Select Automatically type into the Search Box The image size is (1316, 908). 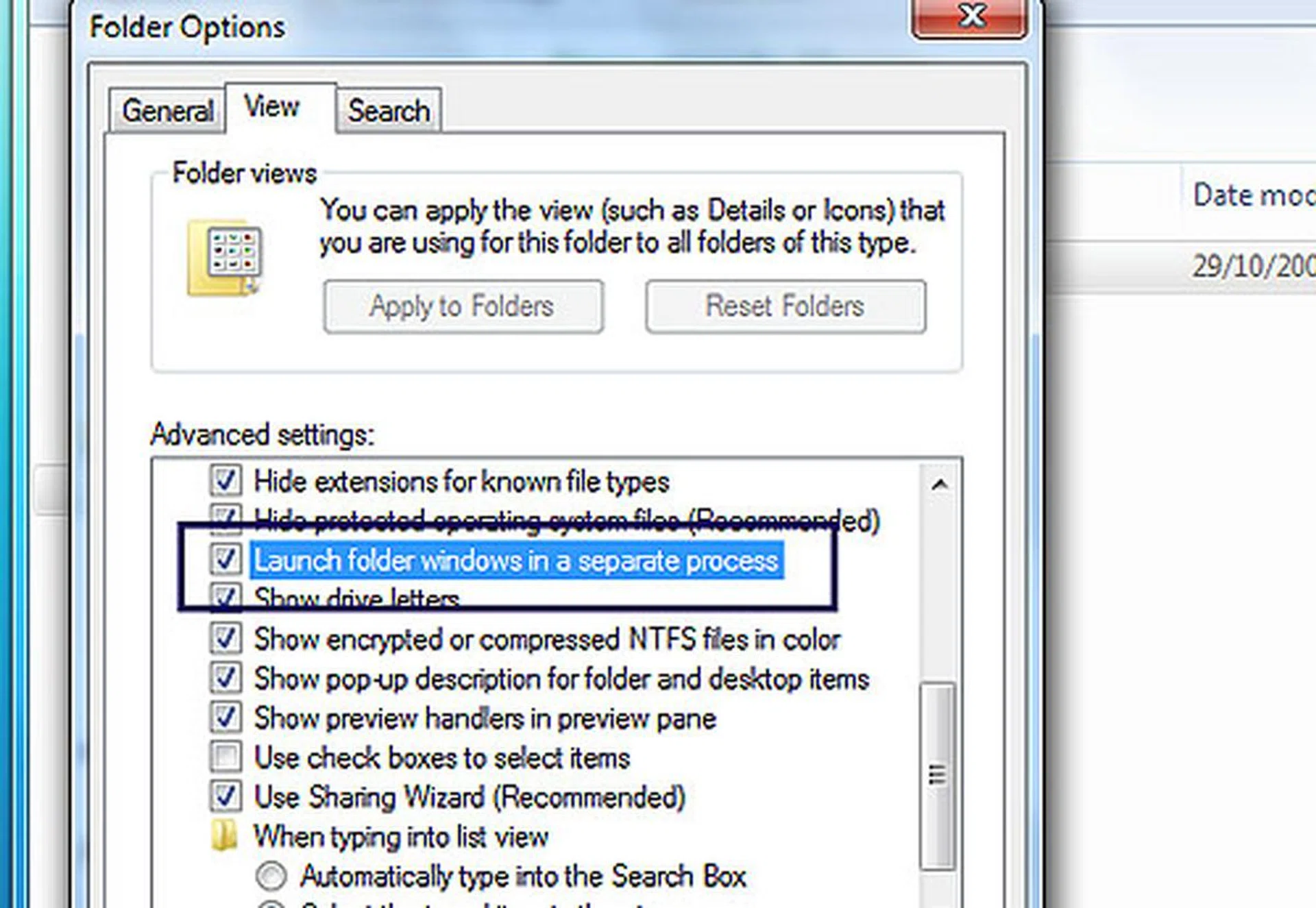271,876
